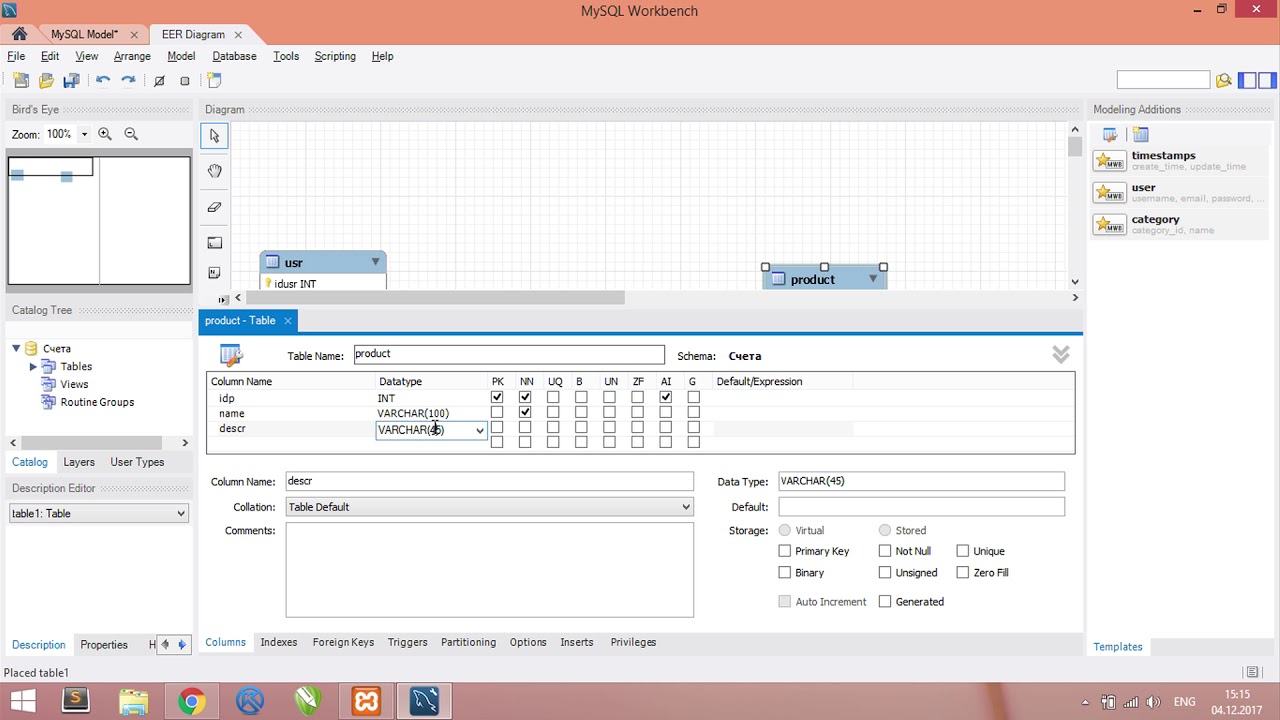This screenshot has width=1280, height=720.
Task: Switch to MySQL Model tab
Action: click(84, 34)
